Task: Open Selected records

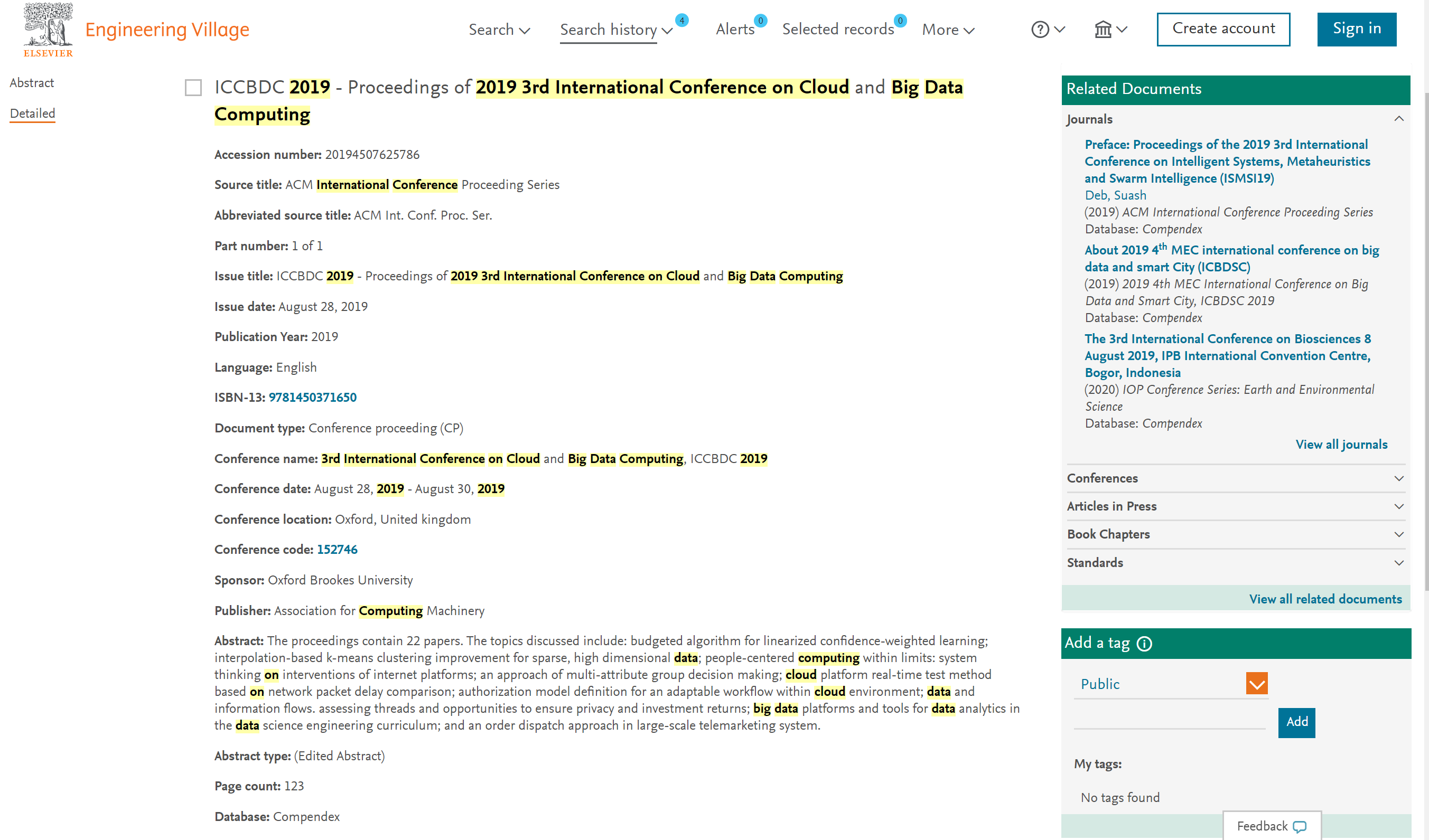Action: [838, 30]
